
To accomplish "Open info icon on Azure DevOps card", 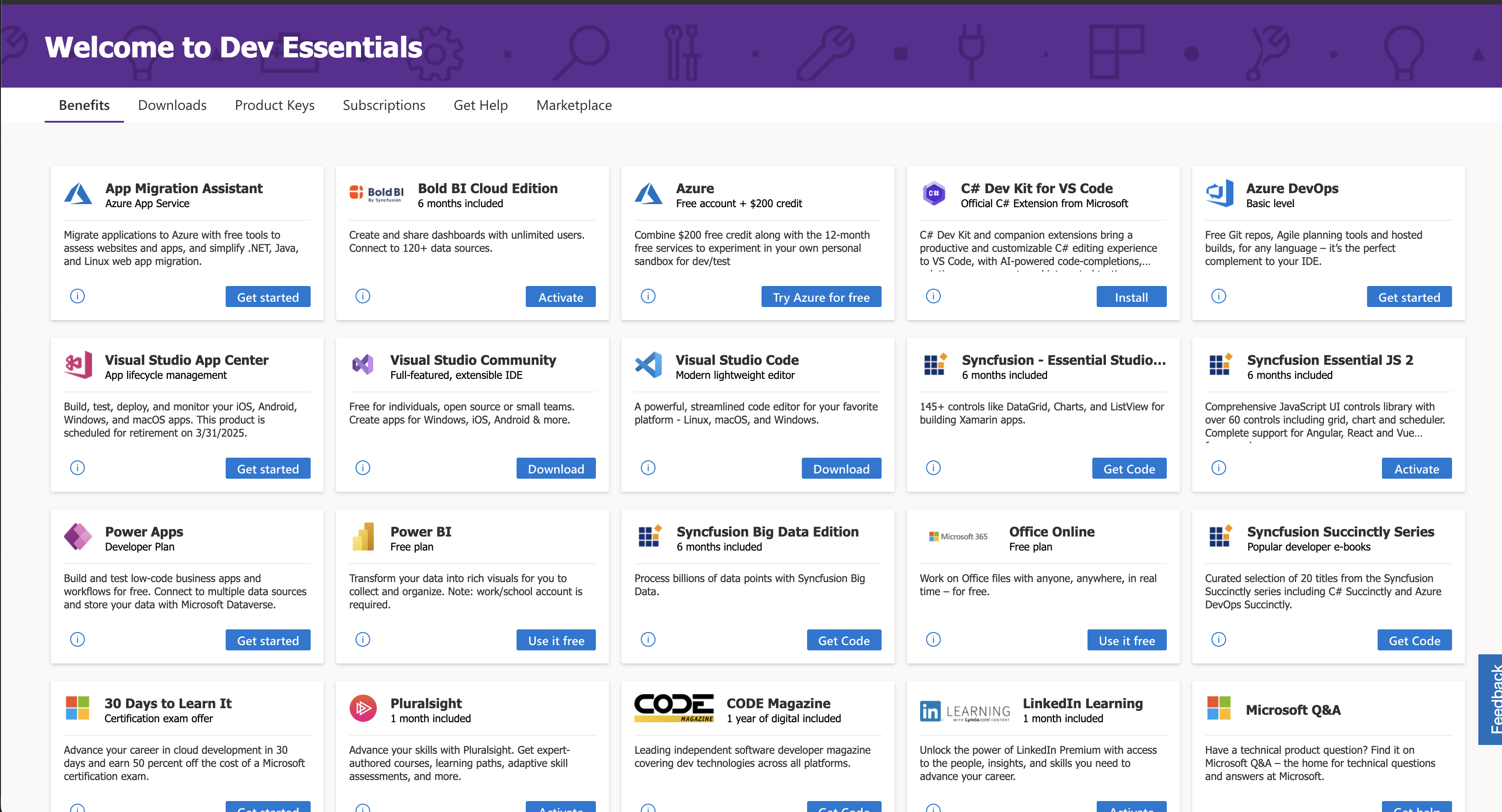I will point(1219,297).
